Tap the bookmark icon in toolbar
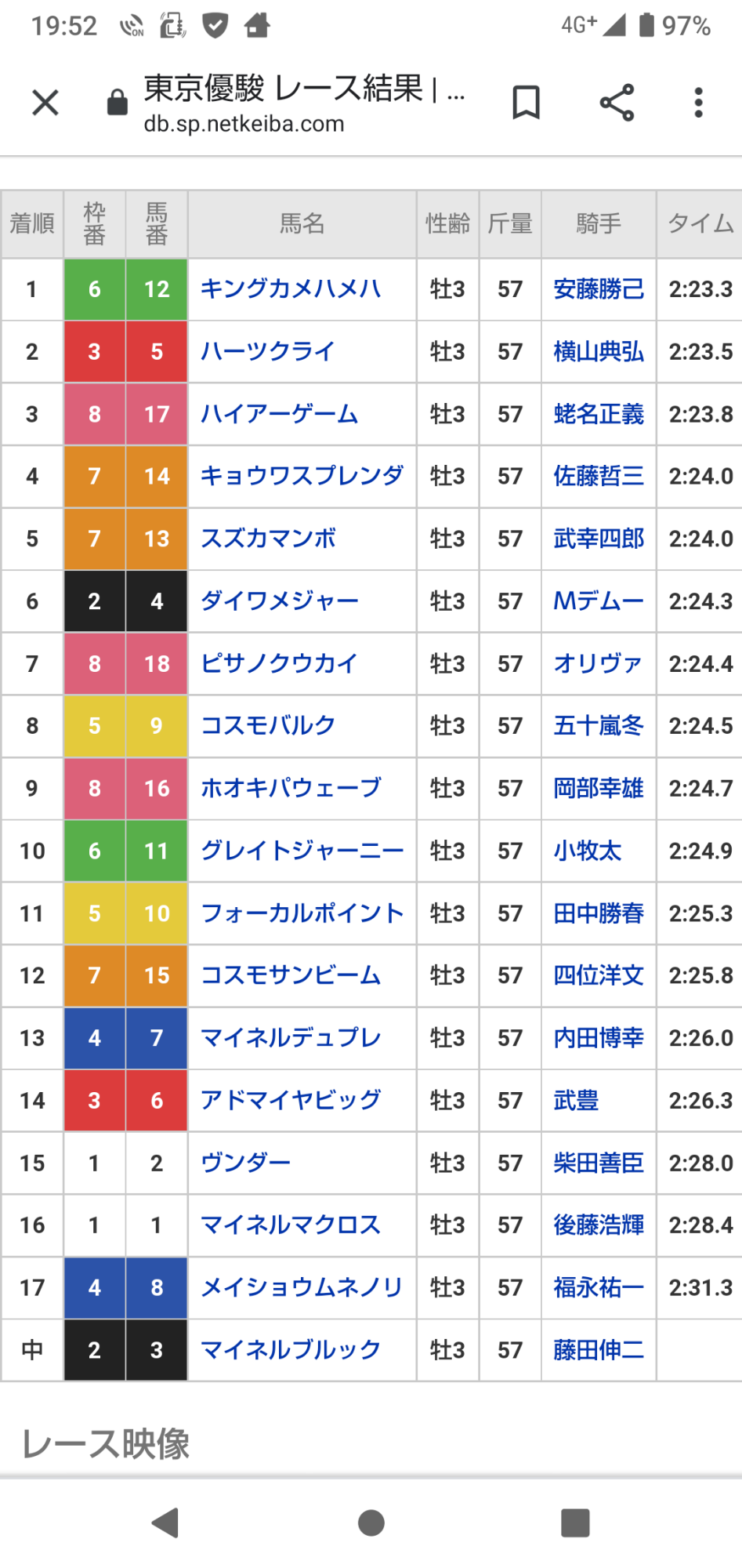Image resolution: width=742 pixels, height=1568 pixels. pyautogui.click(x=526, y=103)
